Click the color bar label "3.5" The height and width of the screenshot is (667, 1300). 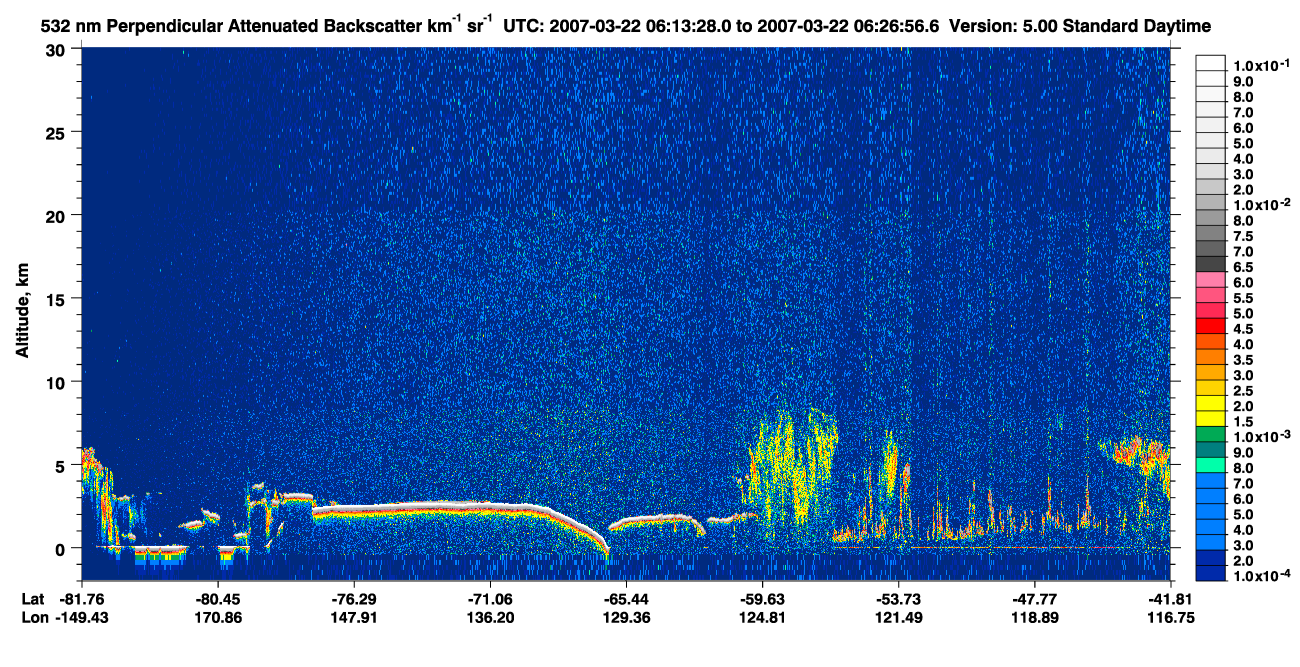click(x=1243, y=360)
